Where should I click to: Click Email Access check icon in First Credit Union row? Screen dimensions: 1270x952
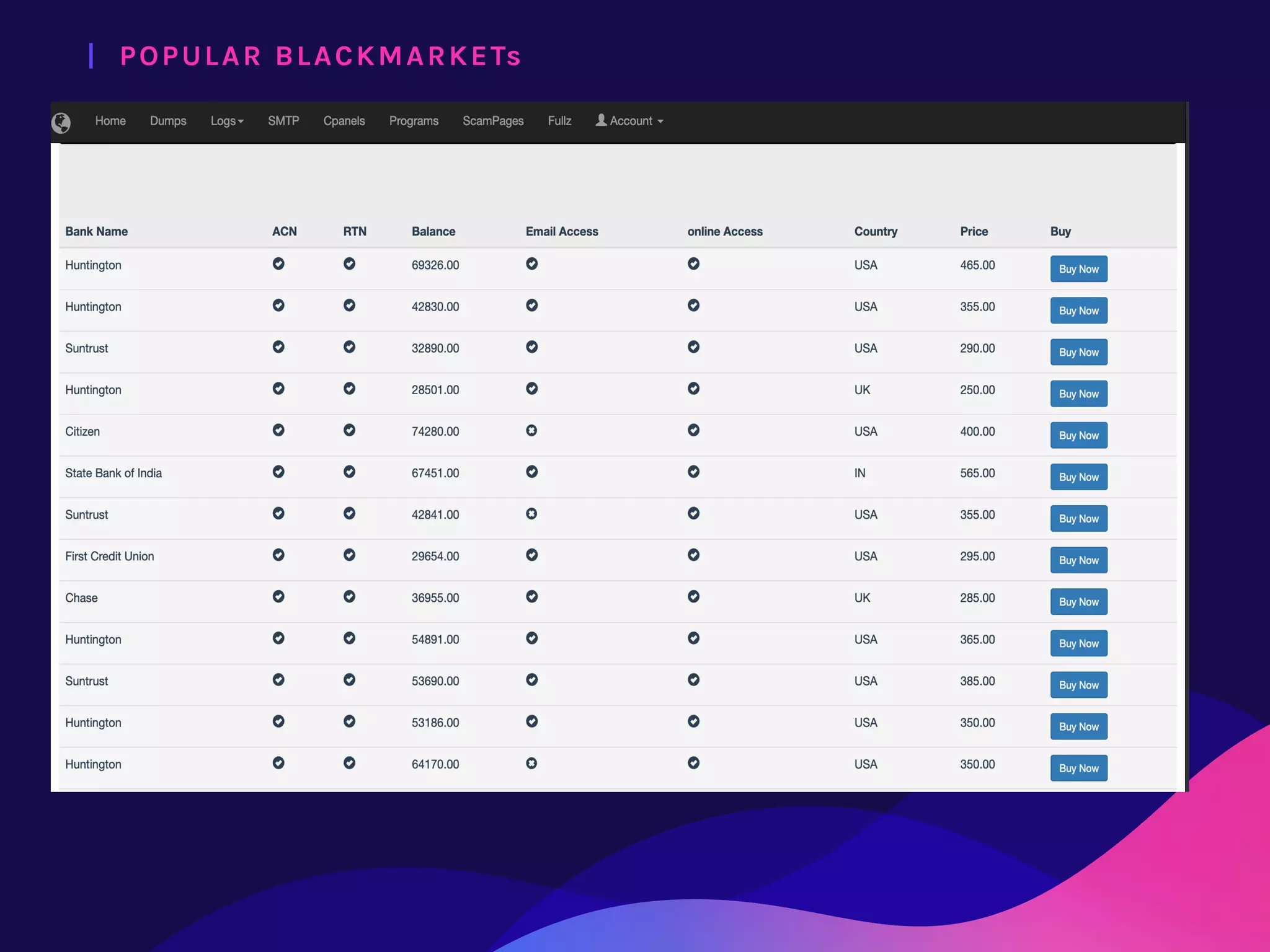pyautogui.click(x=532, y=555)
